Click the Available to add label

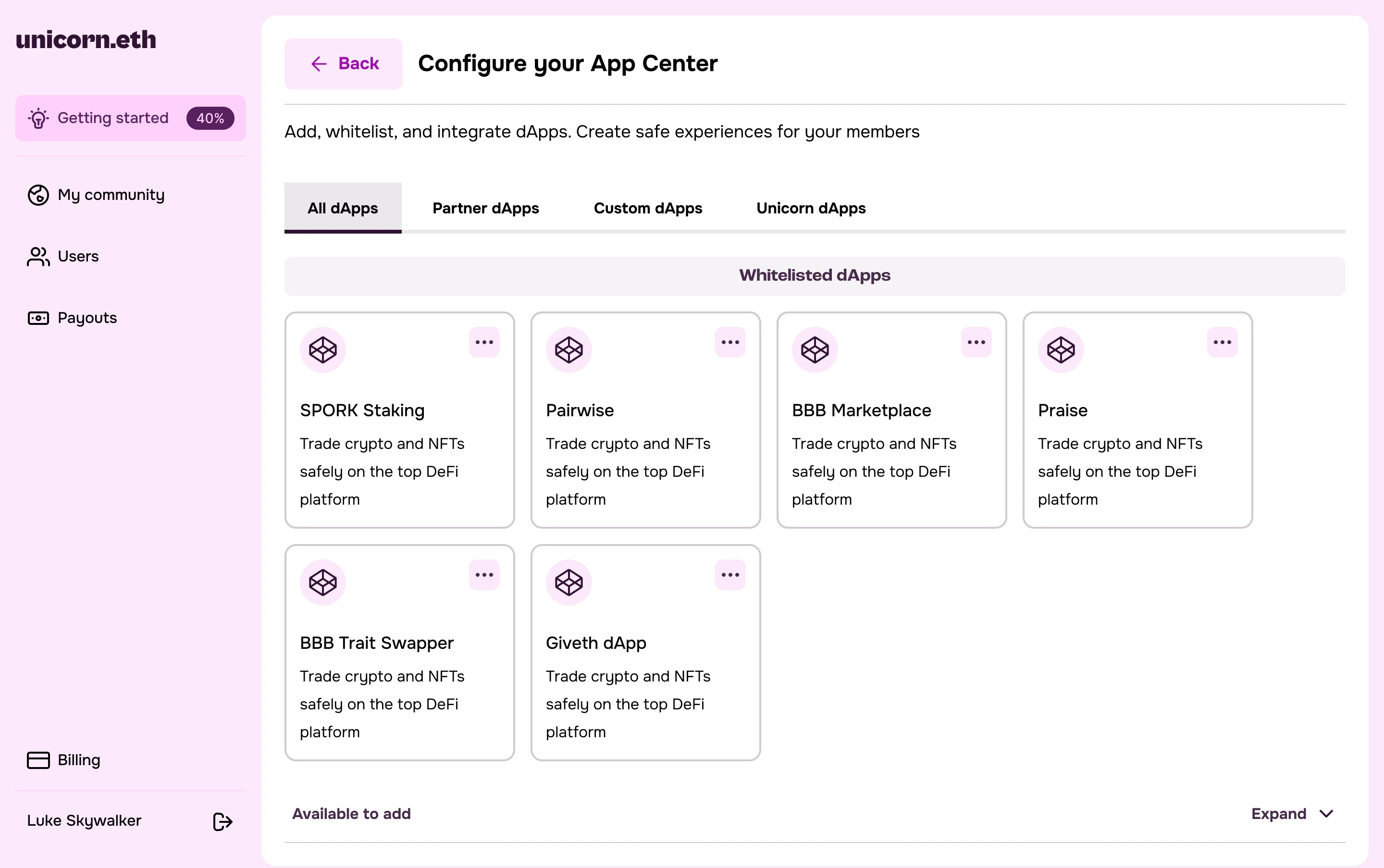point(351,814)
